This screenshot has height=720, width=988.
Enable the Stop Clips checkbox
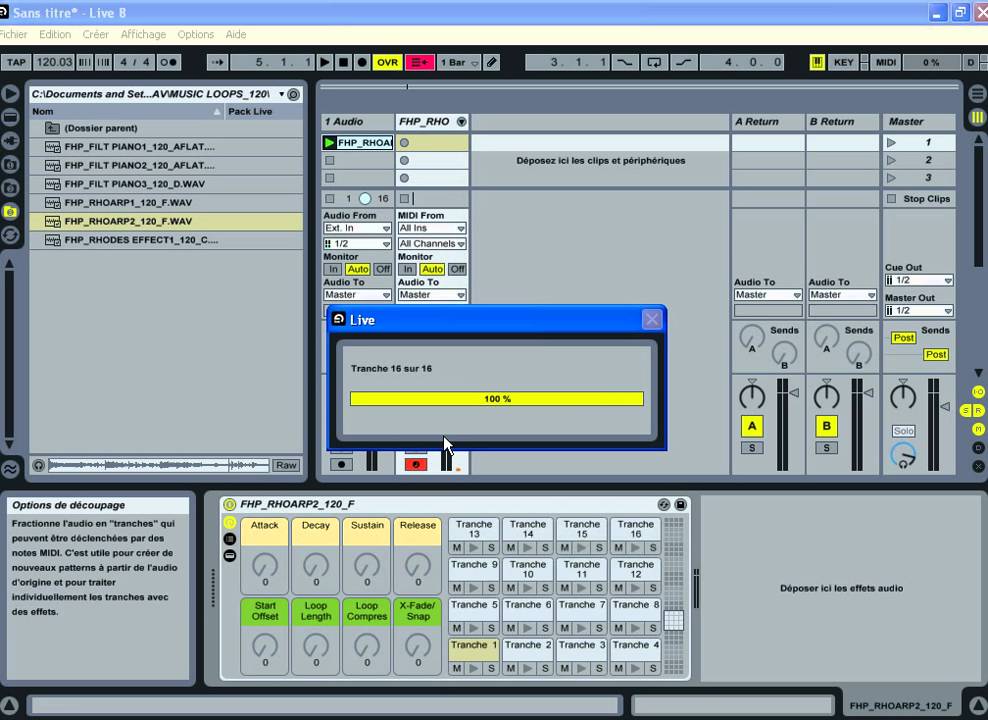[x=891, y=199]
